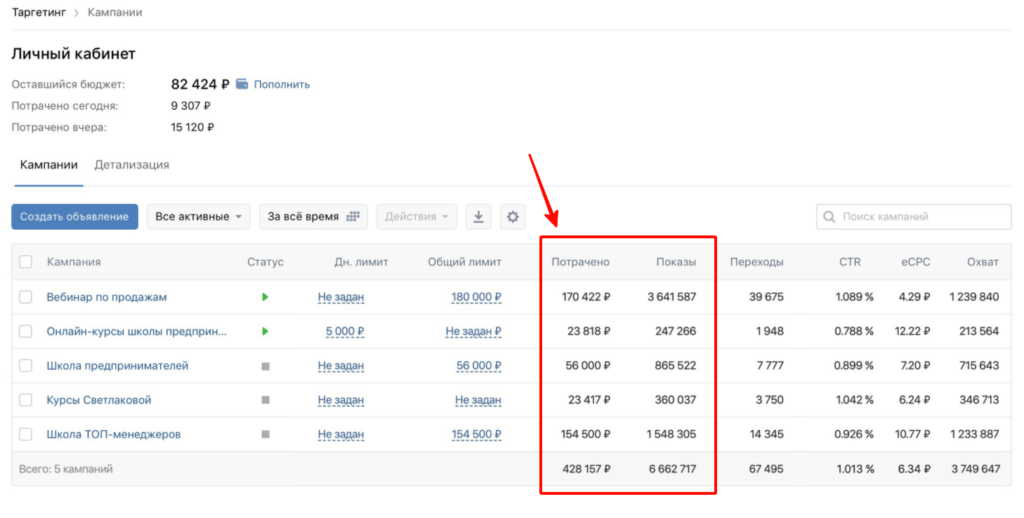Click the download statistics icon
This screenshot has height=518, width=1024.
tap(479, 217)
